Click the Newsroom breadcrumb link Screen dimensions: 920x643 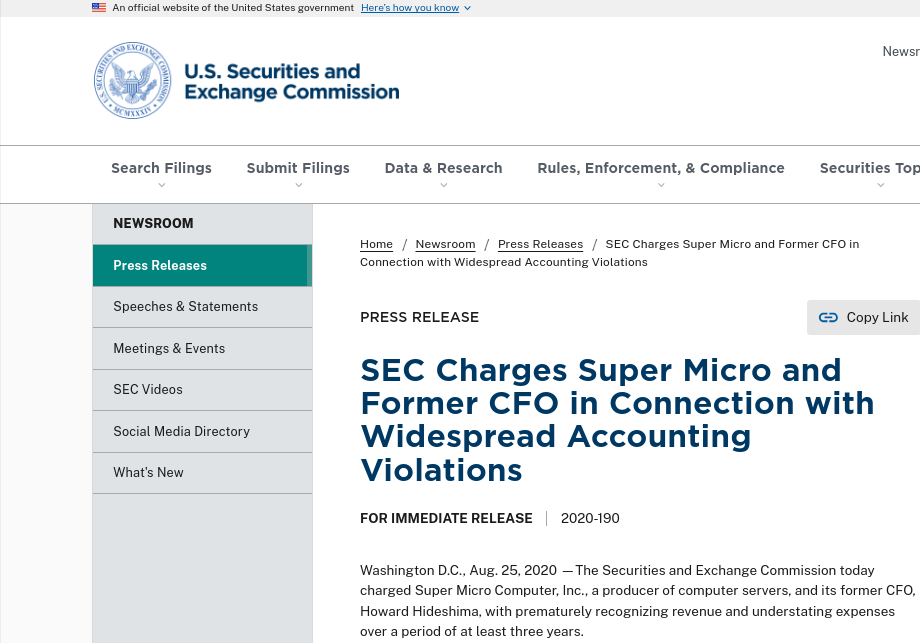pyautogui.click(x=444, y=244)
